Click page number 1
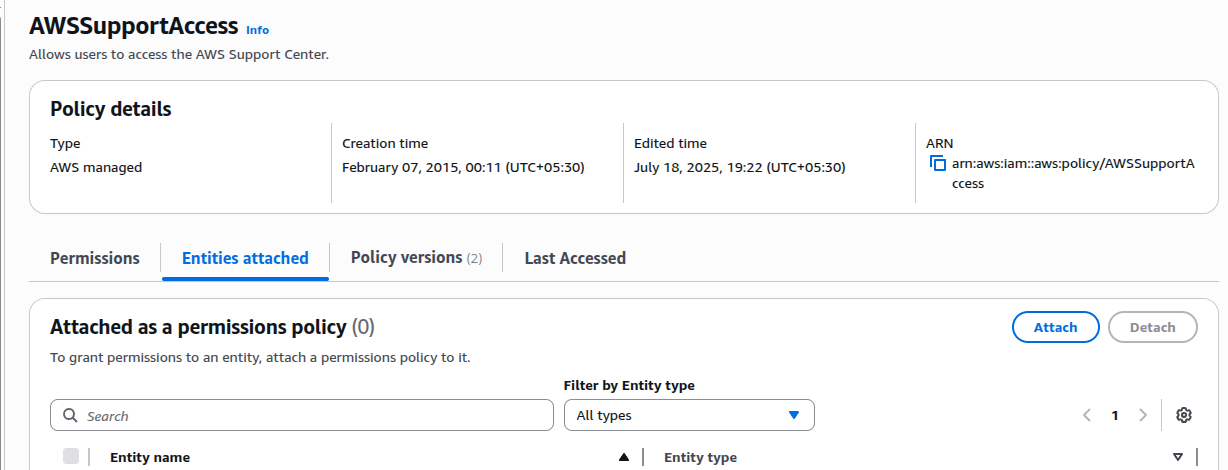1228x470 pixels. click(x=1115, y=415)
